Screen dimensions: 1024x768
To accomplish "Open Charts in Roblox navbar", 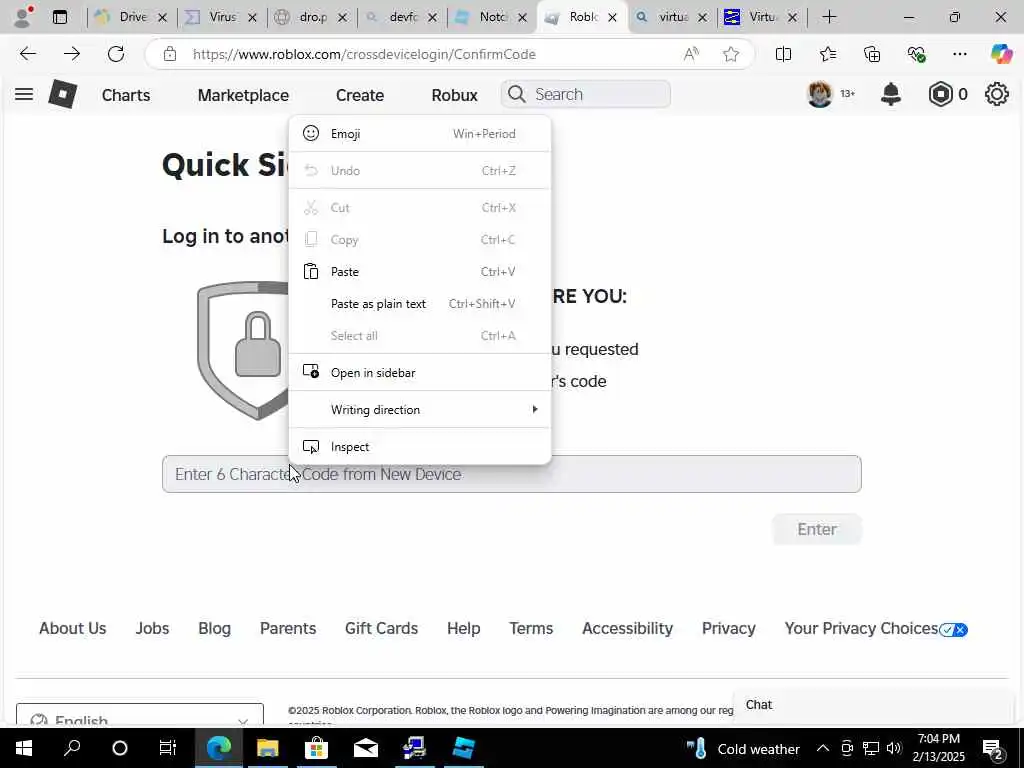I will [126, 95].
